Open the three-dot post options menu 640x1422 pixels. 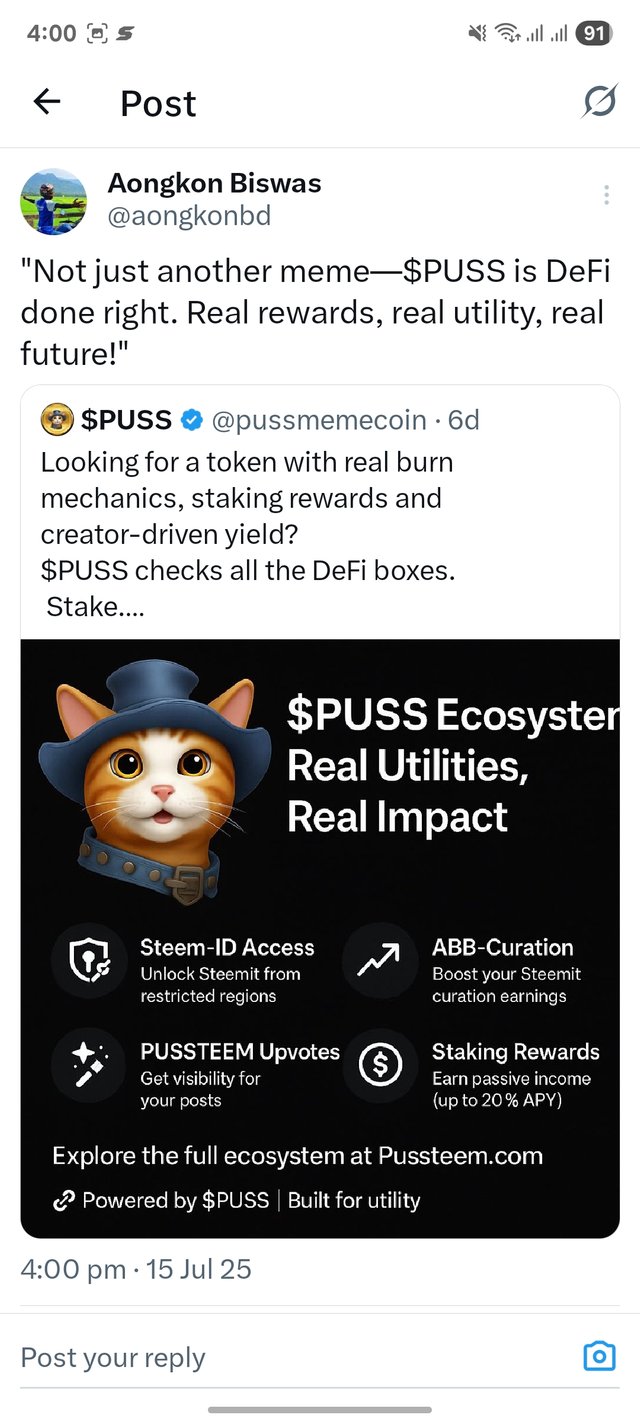coord(606,195)
